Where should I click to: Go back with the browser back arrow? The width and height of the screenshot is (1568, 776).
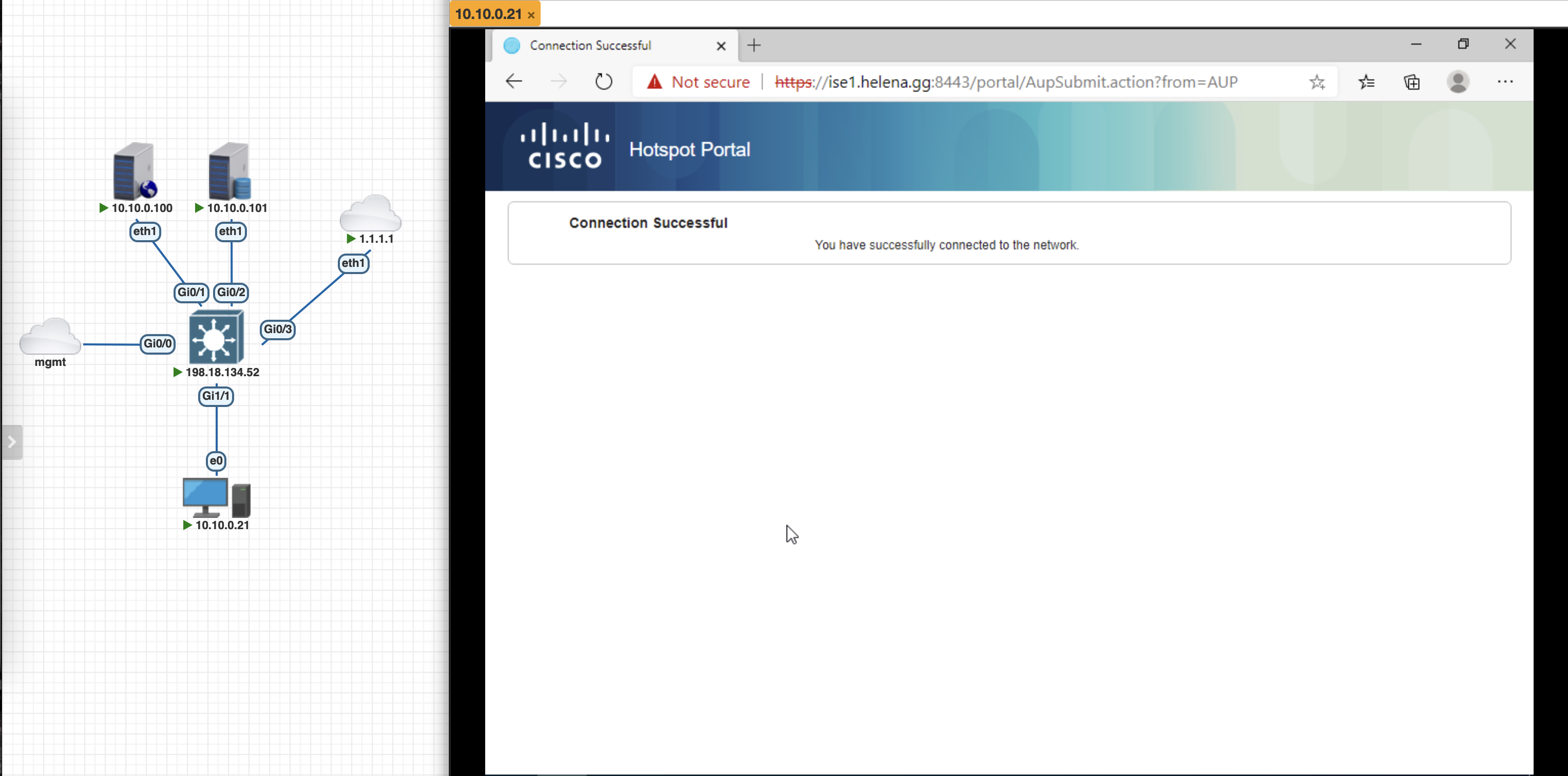point(514,82)
